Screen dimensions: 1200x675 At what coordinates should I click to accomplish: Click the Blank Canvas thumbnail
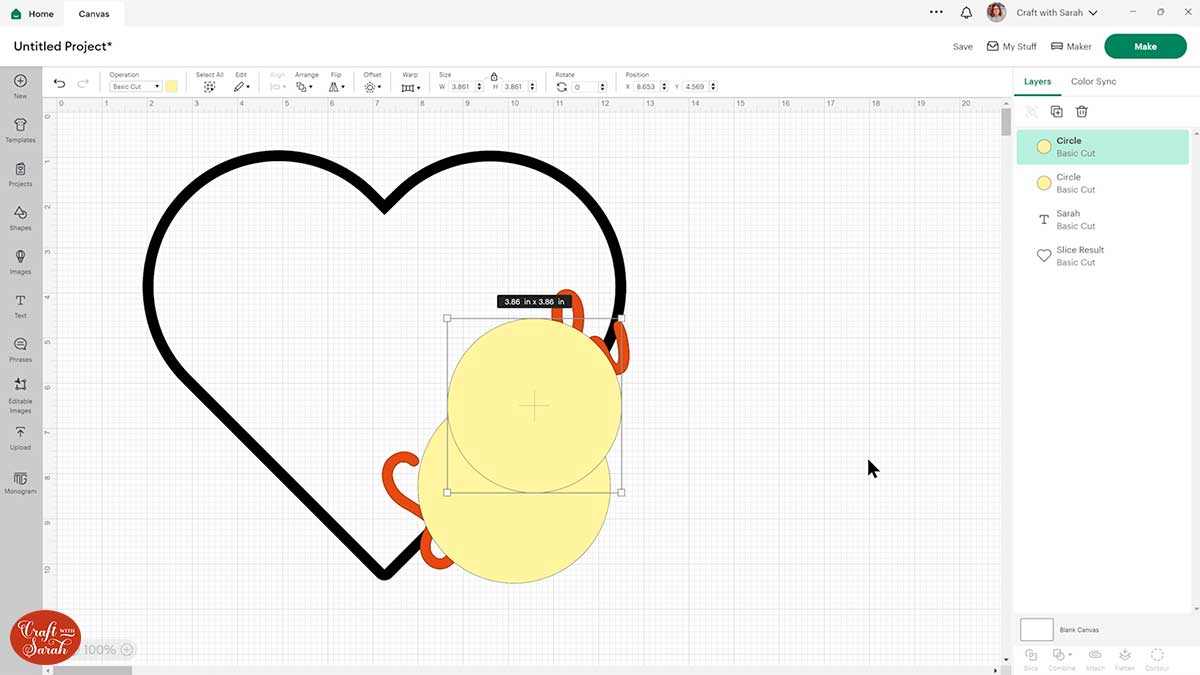click(x=1037, y=629)
